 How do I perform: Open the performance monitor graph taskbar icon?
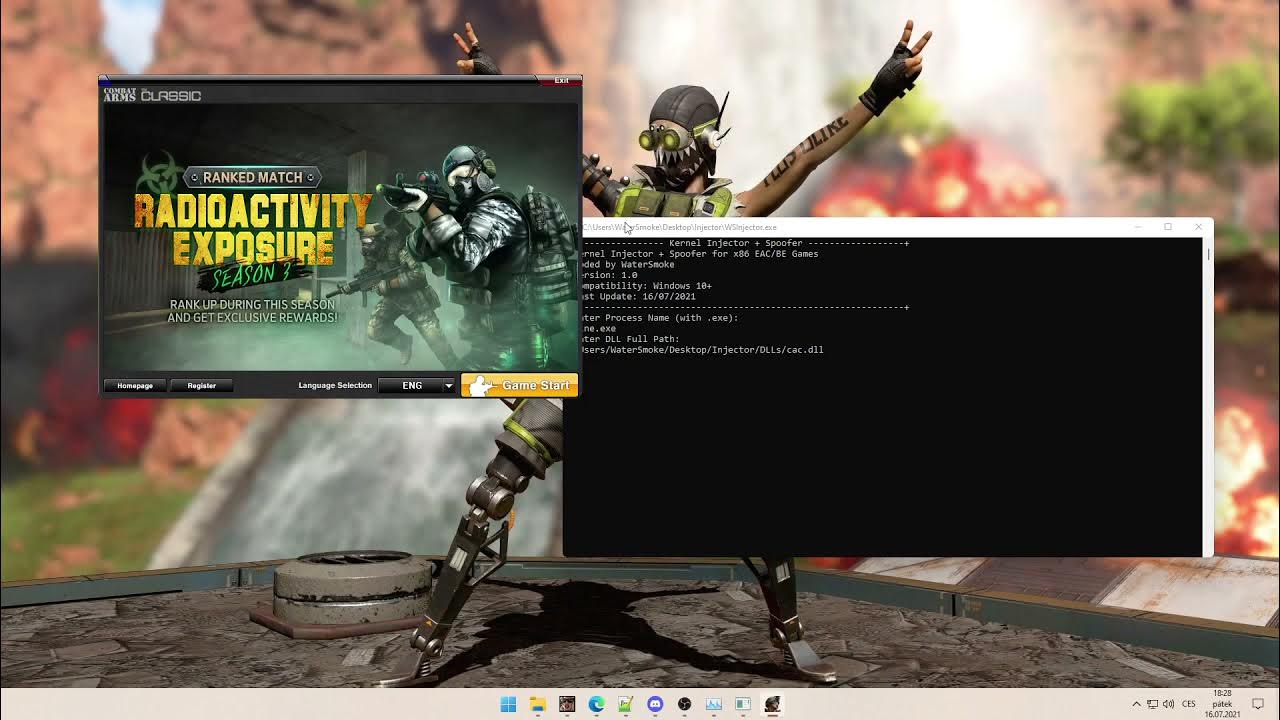click(x=713, y=704)
